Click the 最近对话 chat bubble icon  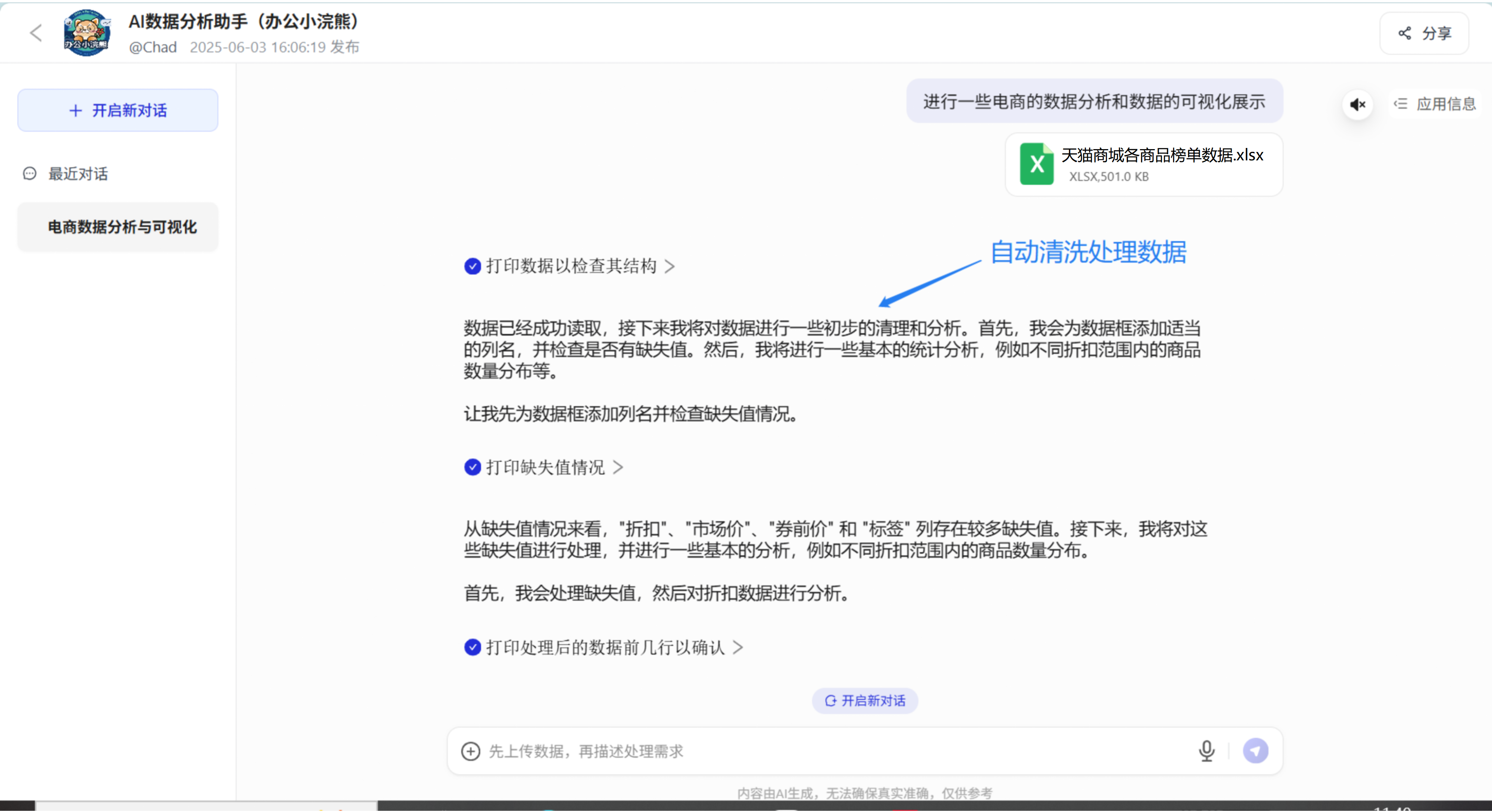pos(30,174)
